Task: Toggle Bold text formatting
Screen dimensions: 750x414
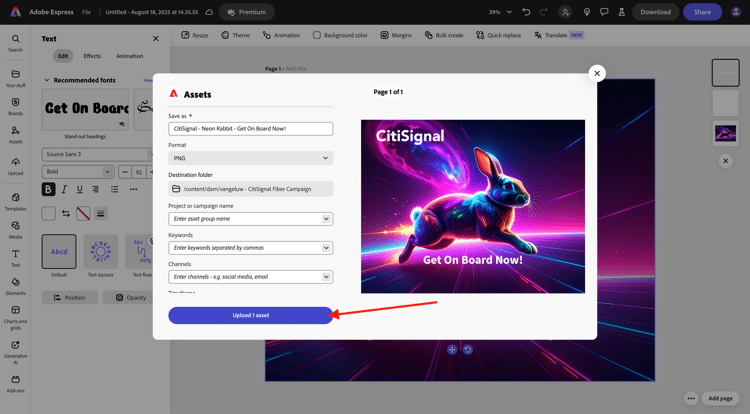Action: click(48, 189)
